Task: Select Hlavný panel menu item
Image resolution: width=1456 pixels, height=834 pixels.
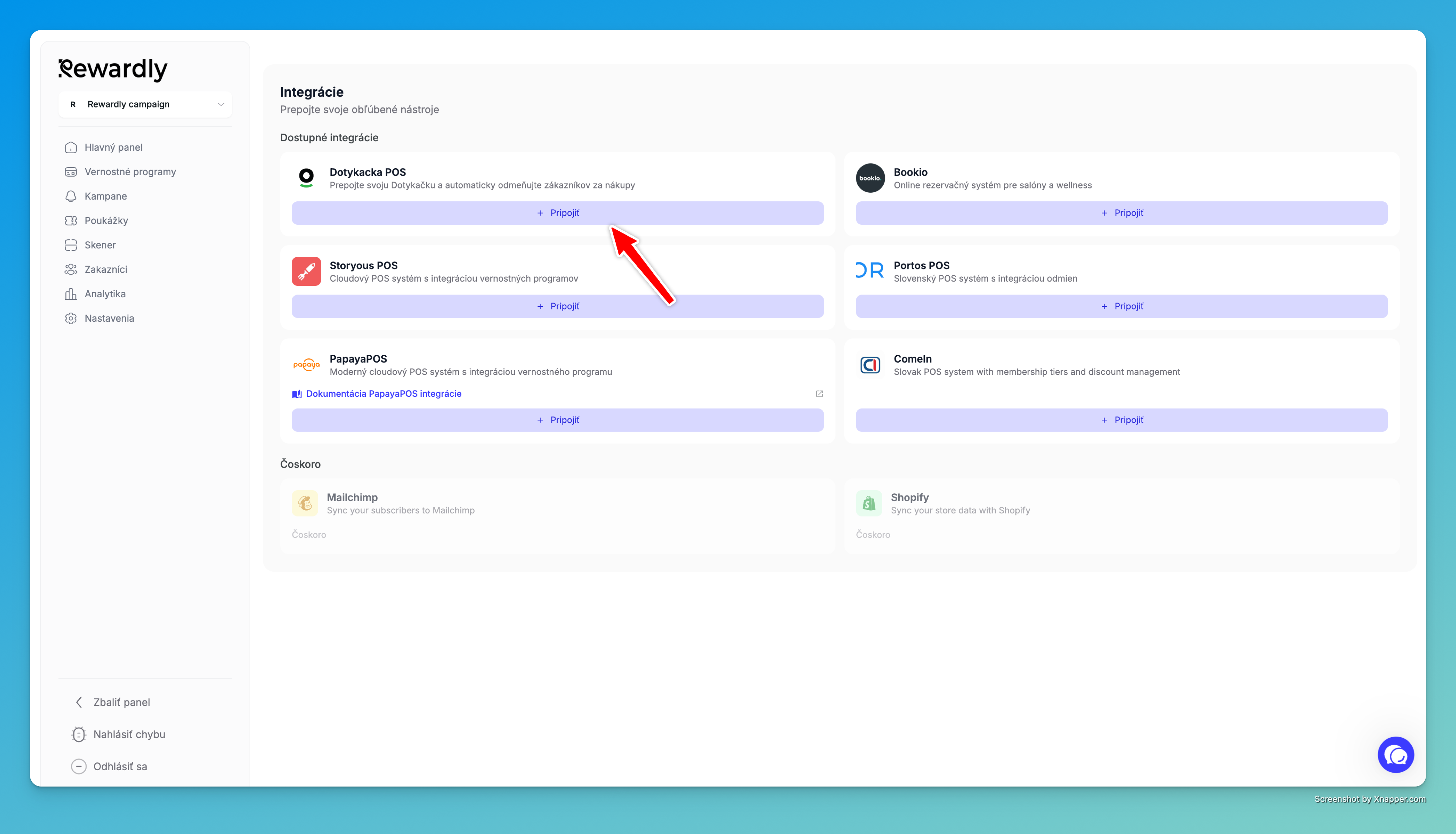Action: (113, 147)
